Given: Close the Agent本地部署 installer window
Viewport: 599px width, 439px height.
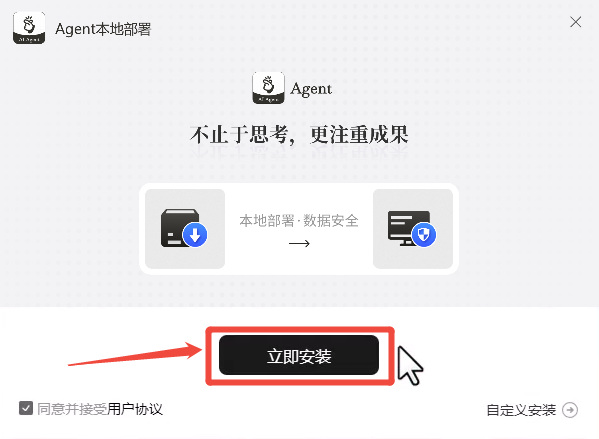Looking at the screenshot, I should 575,22.
